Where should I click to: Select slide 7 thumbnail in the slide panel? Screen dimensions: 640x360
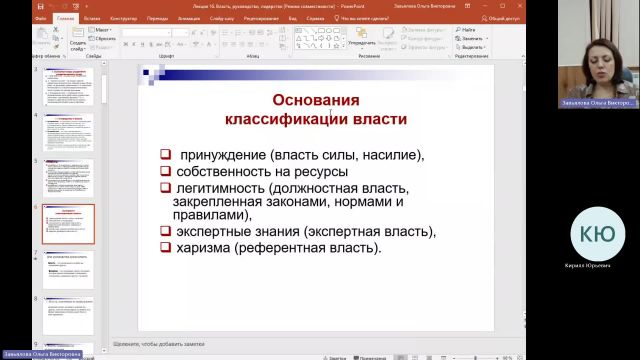tap(68, 270)
